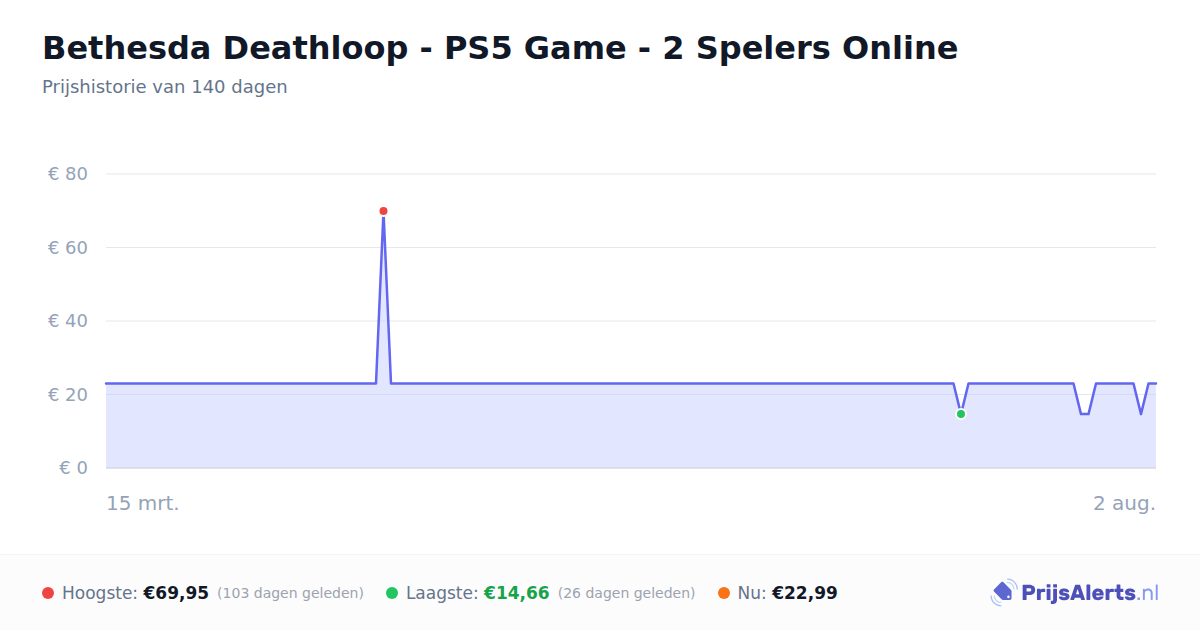1200x630 pixels.
Task: Click the Prijshistorie van 140 dagen subtitle
Action: [165, 87]
